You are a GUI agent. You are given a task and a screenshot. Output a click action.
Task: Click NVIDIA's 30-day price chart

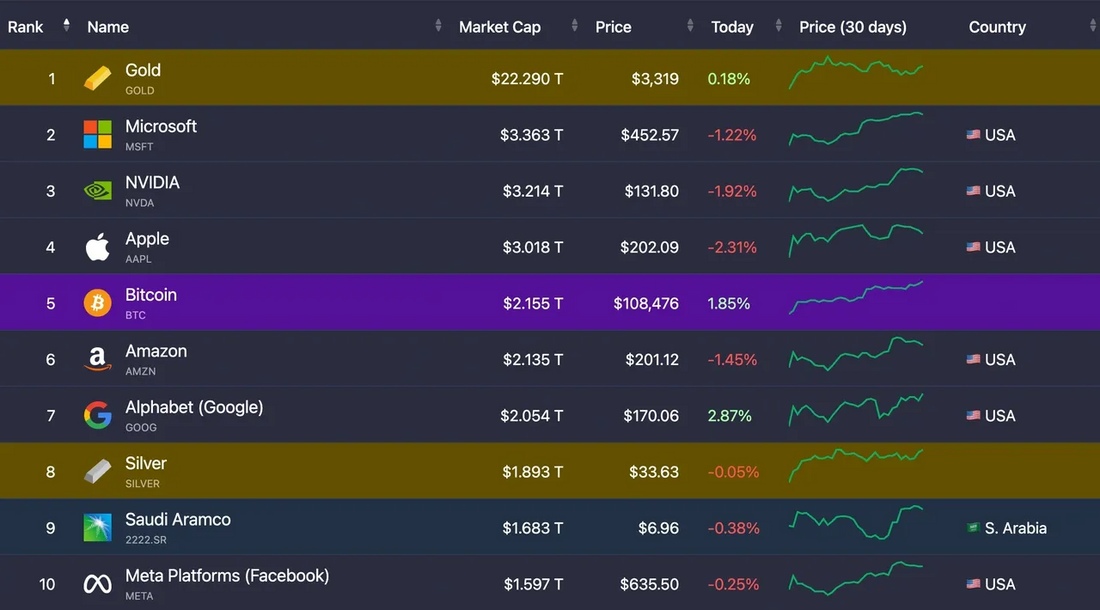click(x=856, y=185)
